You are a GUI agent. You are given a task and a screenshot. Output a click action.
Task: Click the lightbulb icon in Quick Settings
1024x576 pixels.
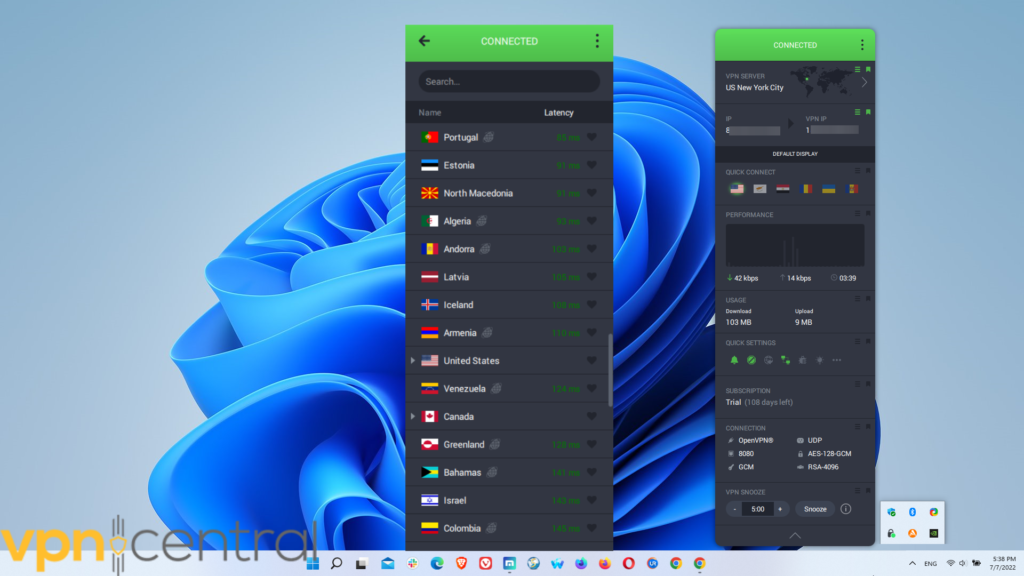tap(819, 360)
